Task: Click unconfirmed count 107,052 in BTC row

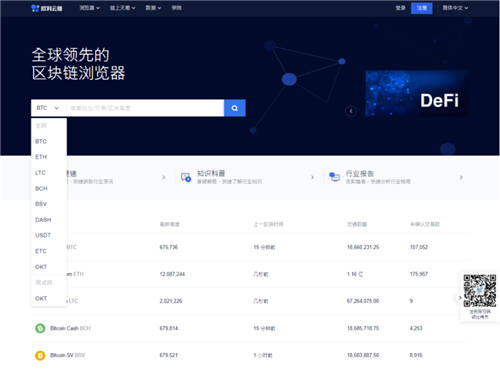Action: click(x=419, y=247)
